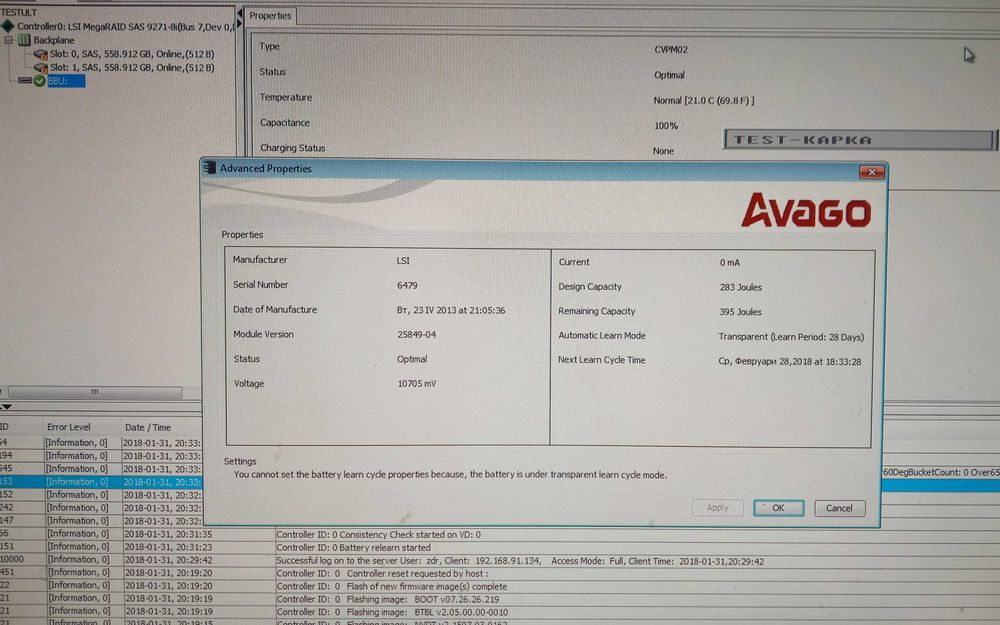Click the Voltage value 10705 mV
The image size is (1000, 625).
[416, 384]
